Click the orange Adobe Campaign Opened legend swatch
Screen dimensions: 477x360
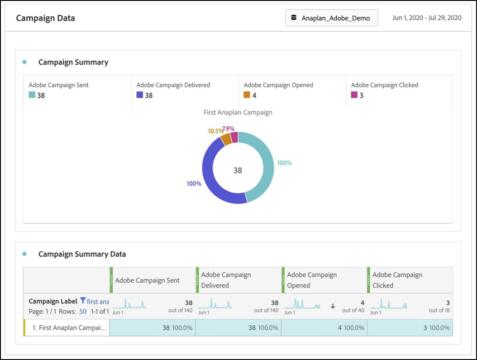pos(247,95)
